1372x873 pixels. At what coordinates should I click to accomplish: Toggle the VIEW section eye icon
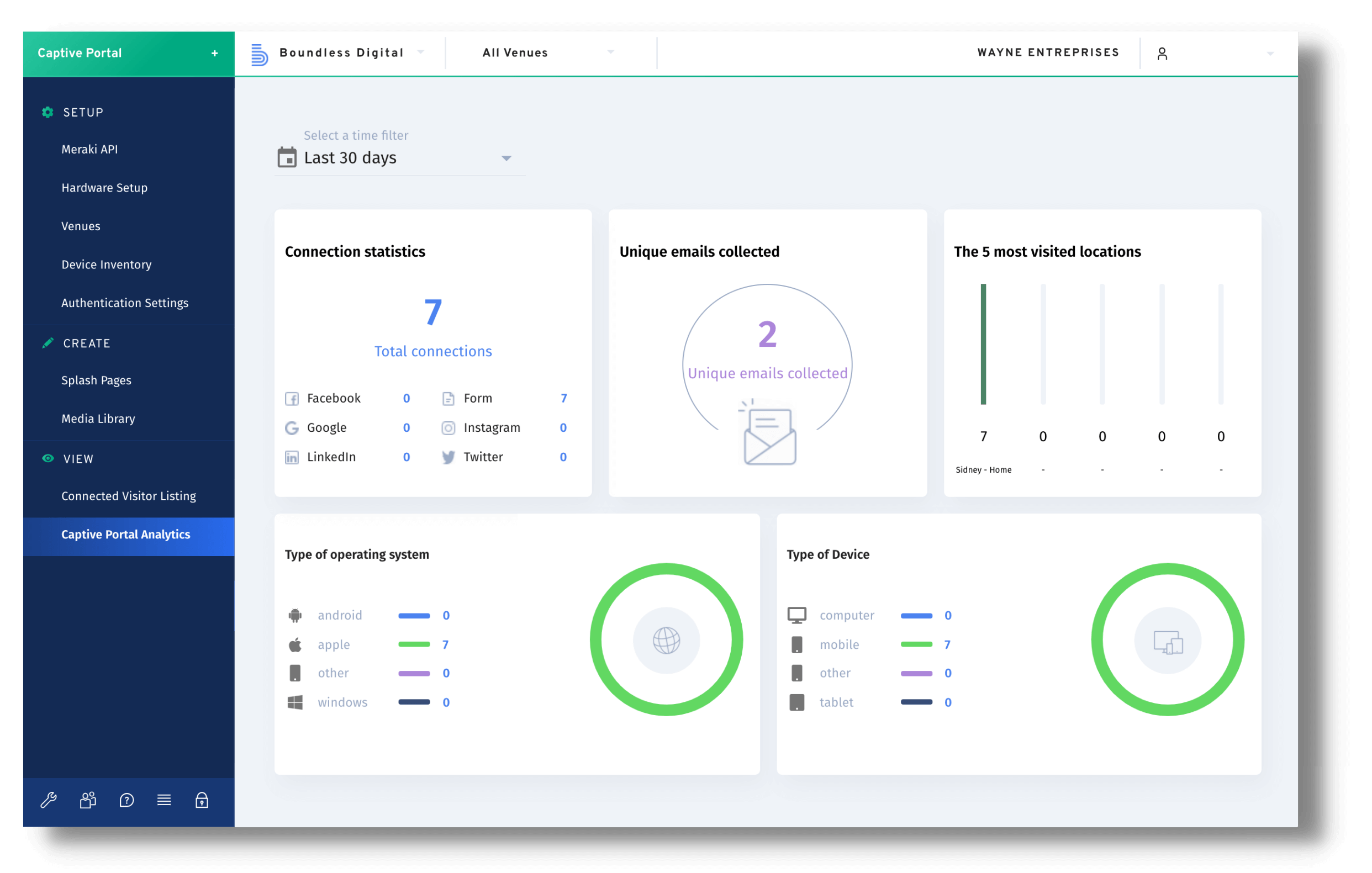point(48,458)
